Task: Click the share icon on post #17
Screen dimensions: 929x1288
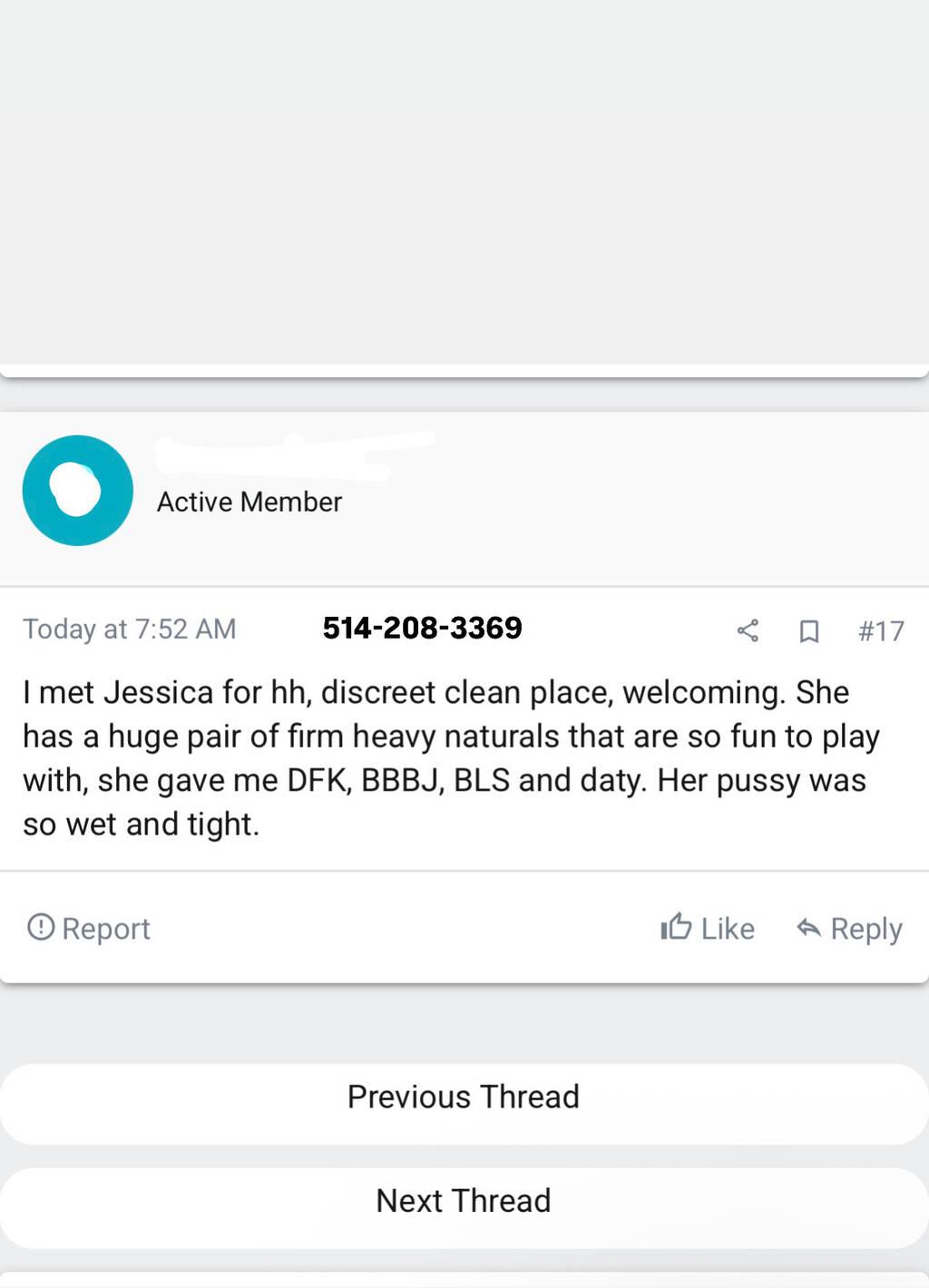Action: (748, 630)
